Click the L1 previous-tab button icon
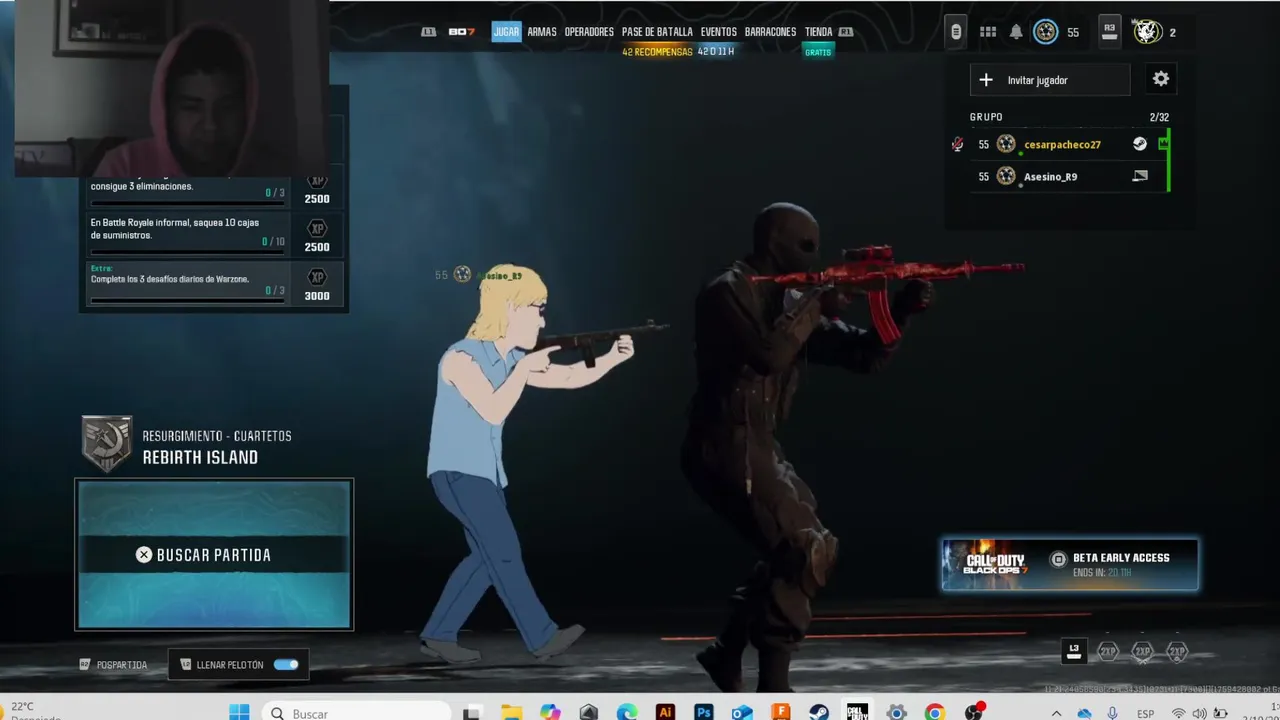Image resolution: width=1280 pixels, height=720 pixels. [429, 32]
